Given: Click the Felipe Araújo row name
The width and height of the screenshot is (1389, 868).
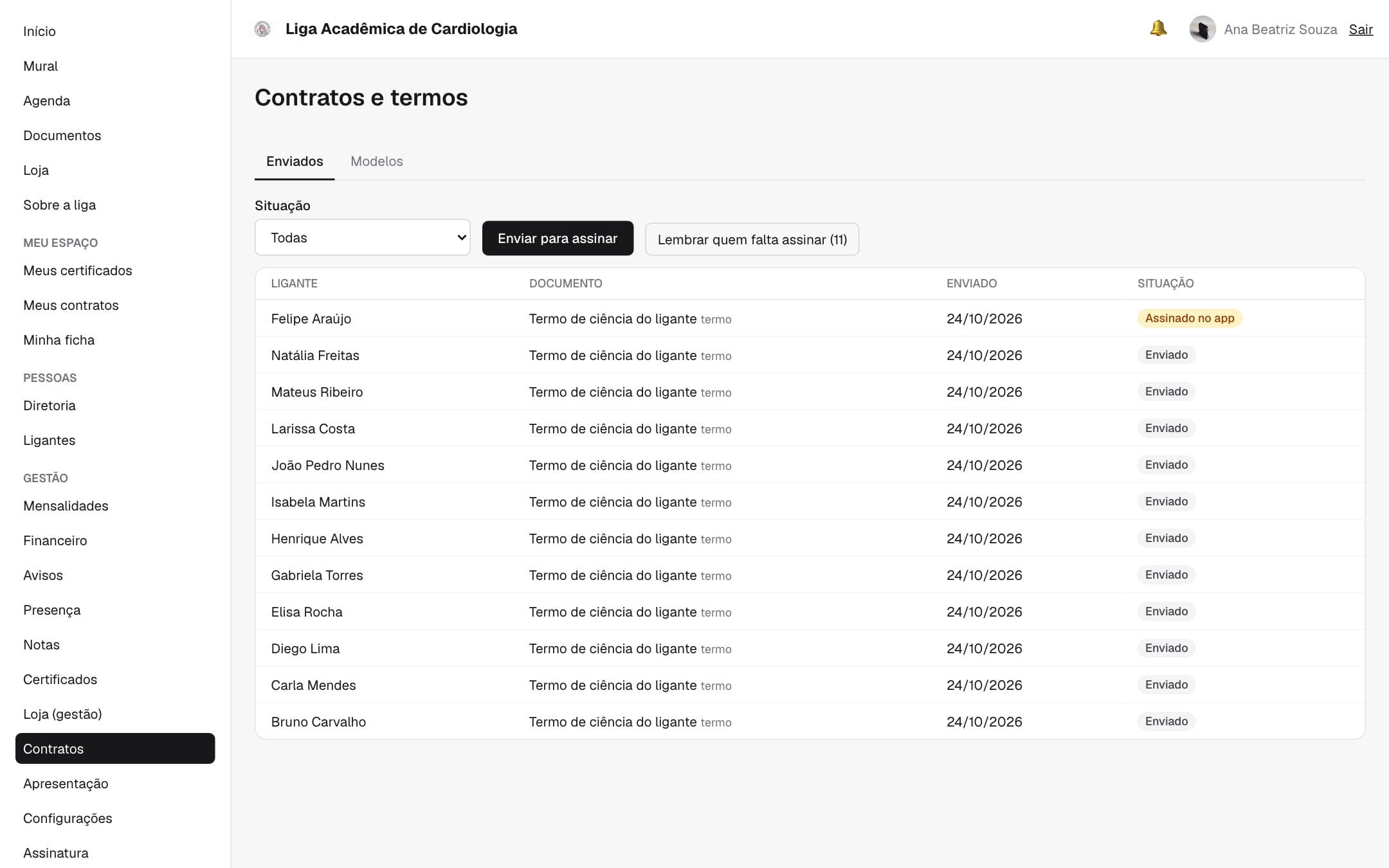Looking at the screenshot, I should click(x=311, y=318).
